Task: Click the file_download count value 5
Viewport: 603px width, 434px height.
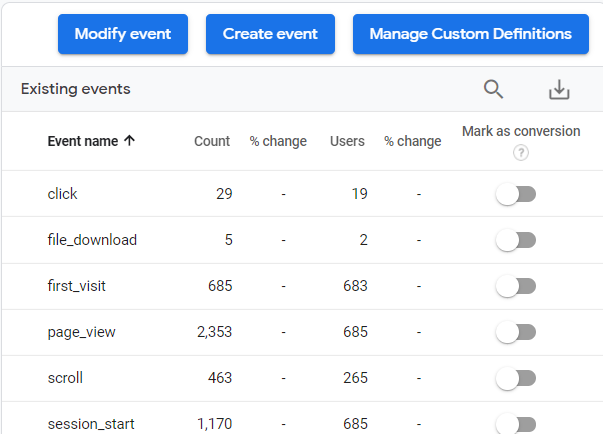Action: [x=228, y=240]
